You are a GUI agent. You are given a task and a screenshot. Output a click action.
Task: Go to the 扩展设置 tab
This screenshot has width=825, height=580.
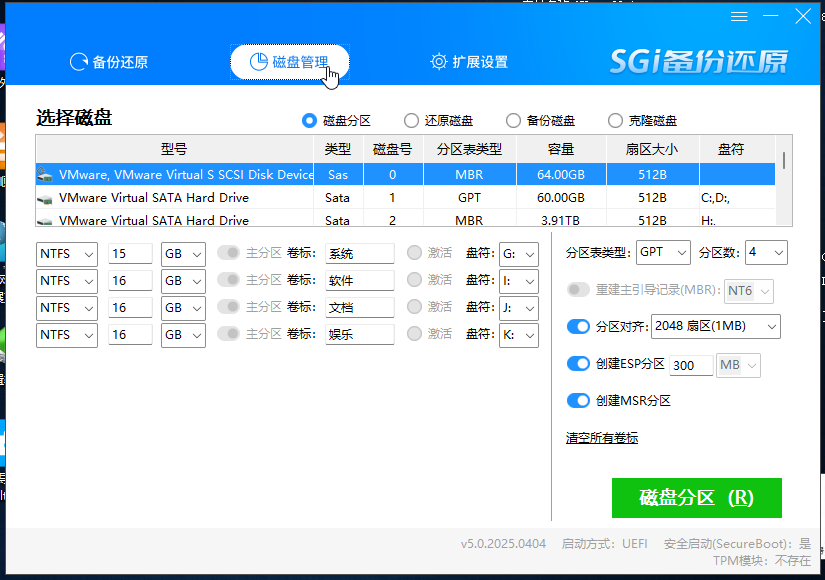pos(469,62)
